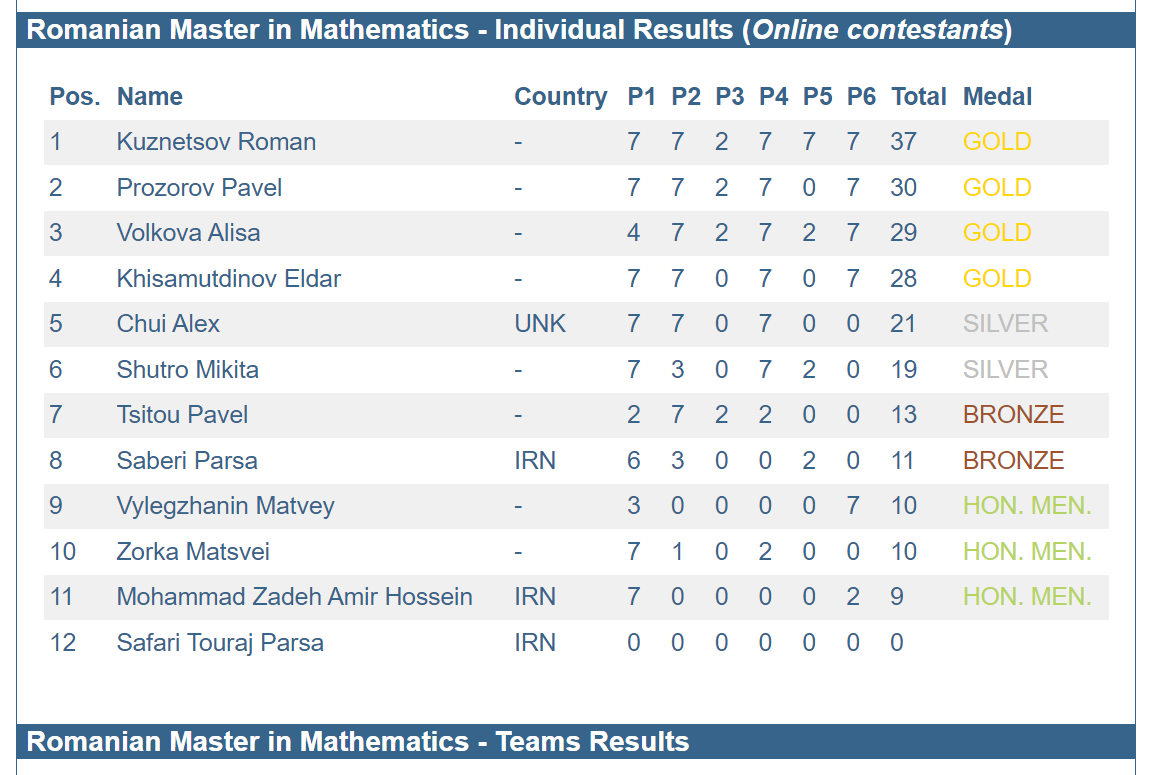
Task: Click the Individual Results section heading
Action: click(519, 30)
